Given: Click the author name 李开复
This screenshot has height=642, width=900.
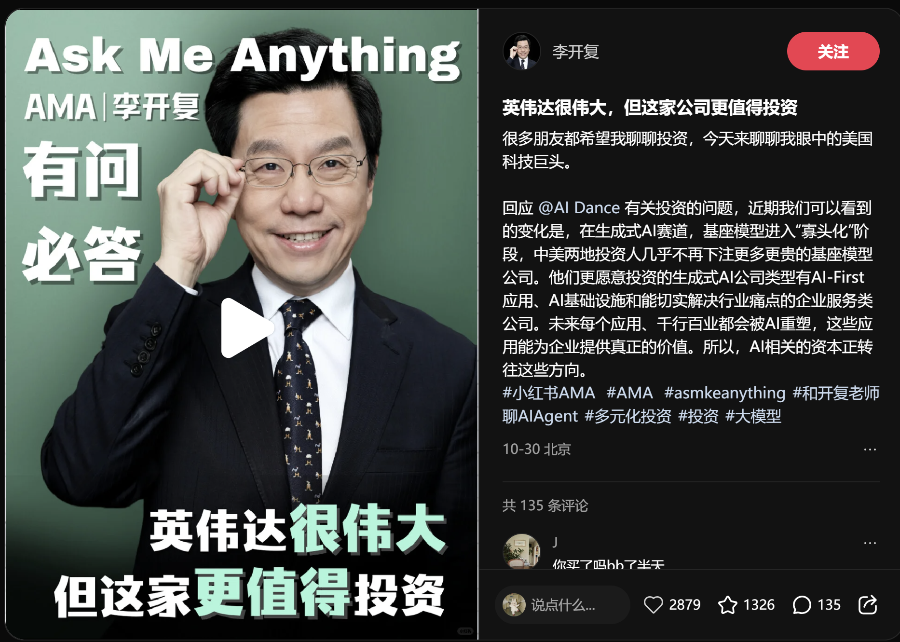Looking at the screenshot, I should point(576,52).
